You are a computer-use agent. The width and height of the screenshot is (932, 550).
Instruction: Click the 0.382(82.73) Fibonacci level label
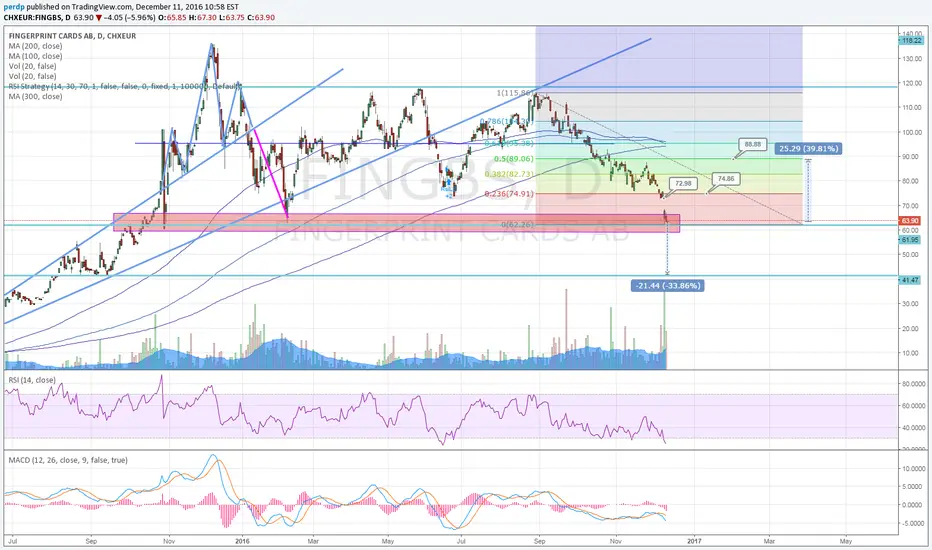(x=509, y=174)
